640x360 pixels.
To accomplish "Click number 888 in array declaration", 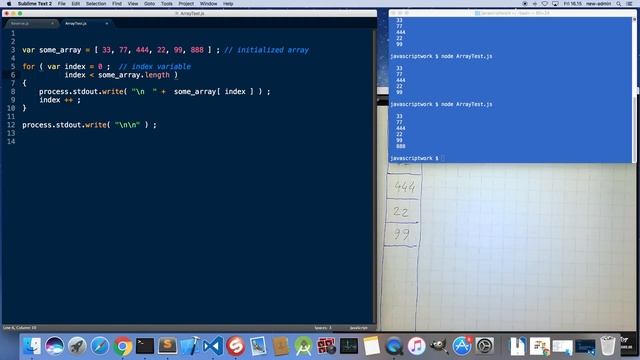I will pyautogui.click(x=197, y=50).
